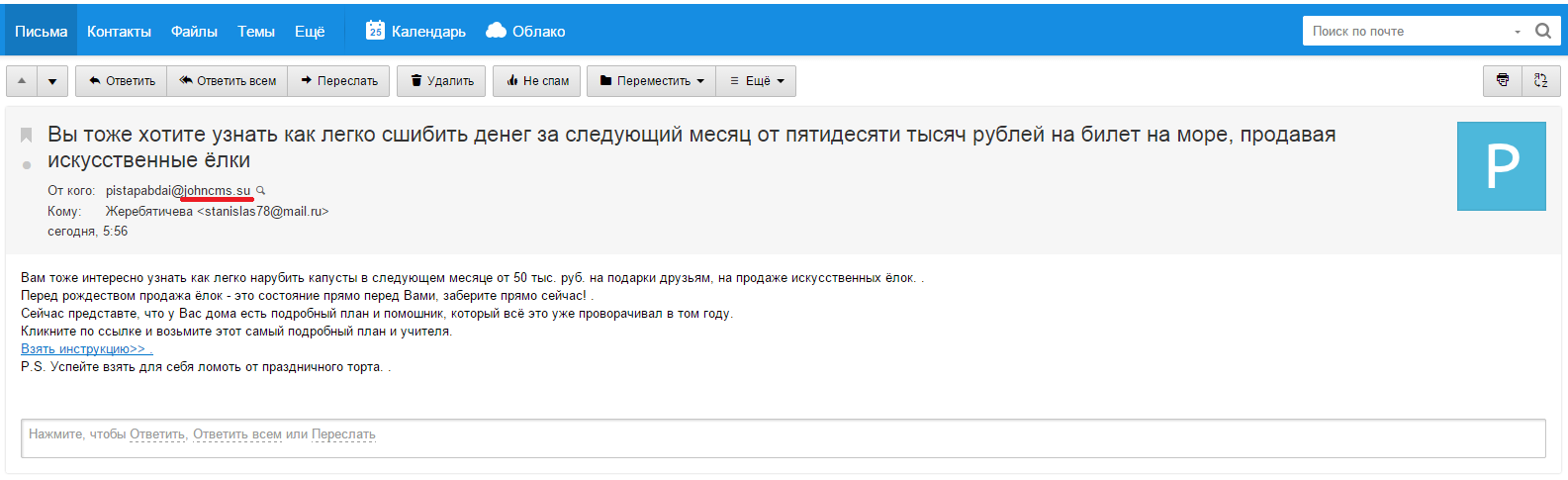
Task: Click the magnifier search button
Action: tap(1542, 31)
